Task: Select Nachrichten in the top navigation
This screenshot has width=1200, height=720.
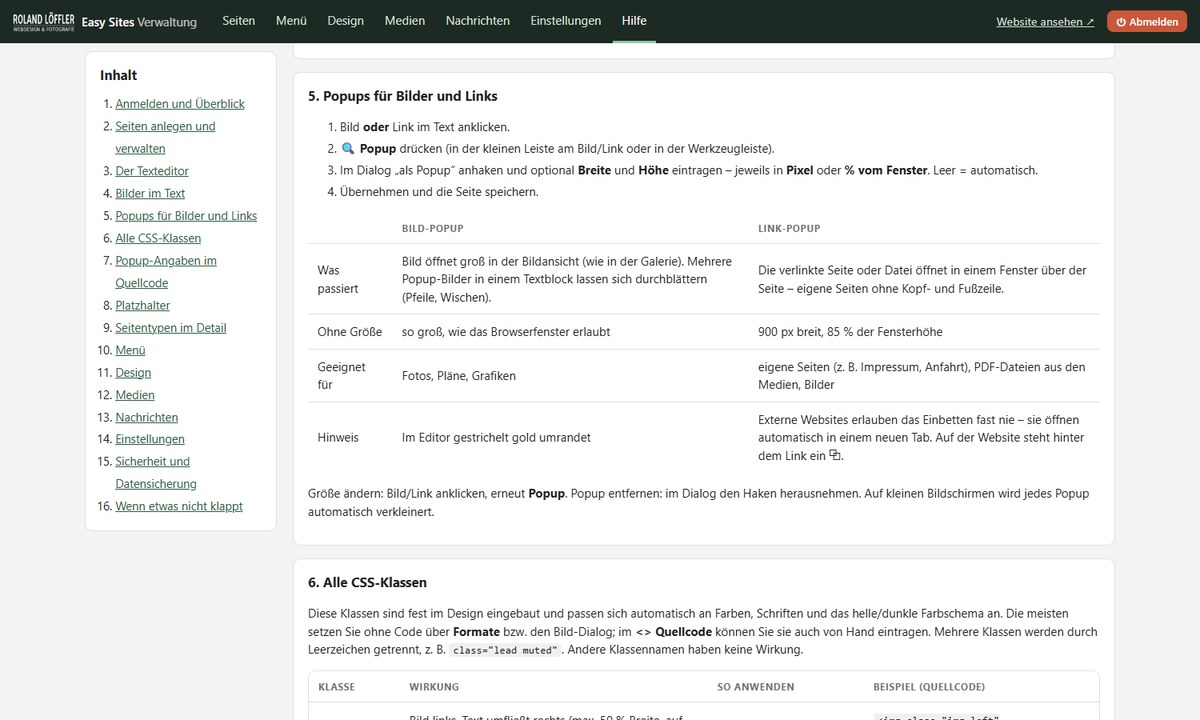Action: click(477, 21)
